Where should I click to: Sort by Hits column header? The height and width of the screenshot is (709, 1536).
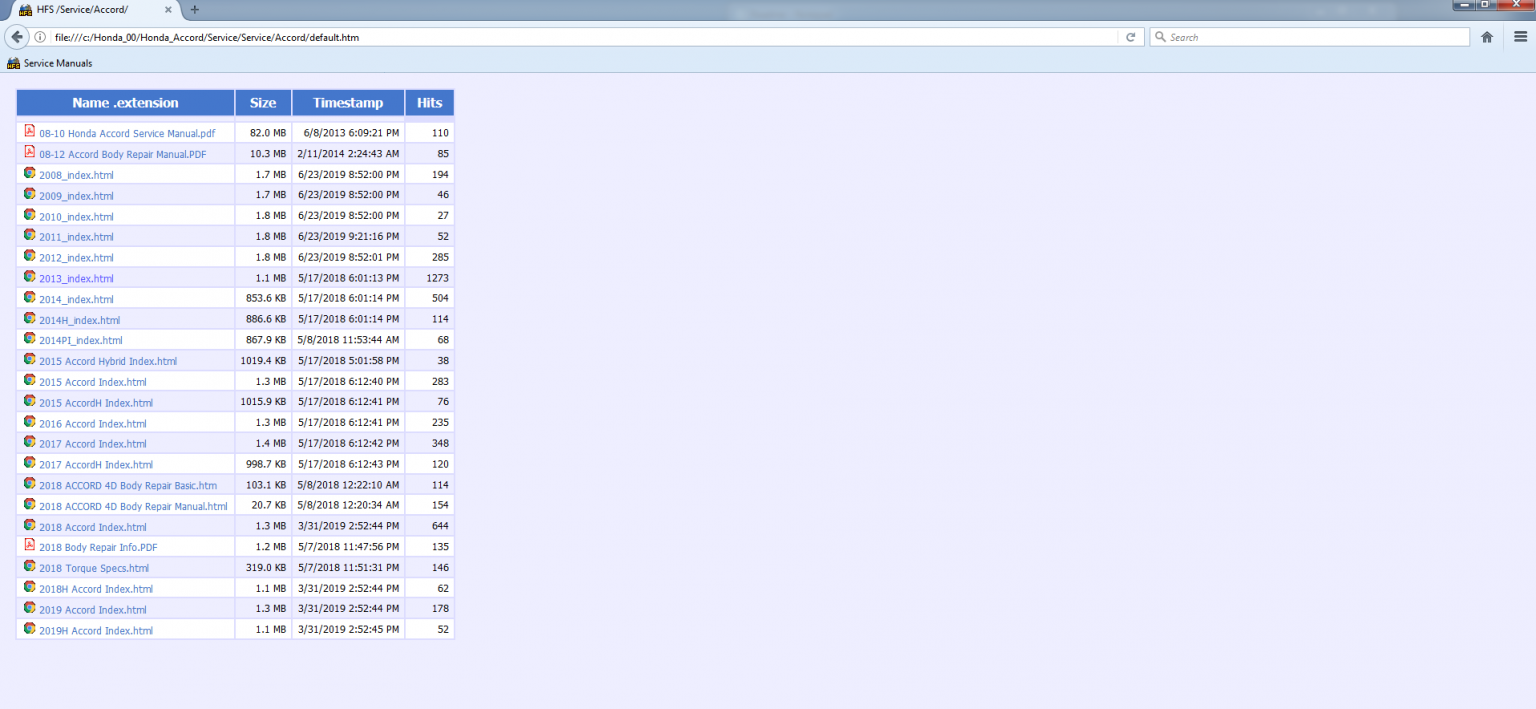point(429,103)
